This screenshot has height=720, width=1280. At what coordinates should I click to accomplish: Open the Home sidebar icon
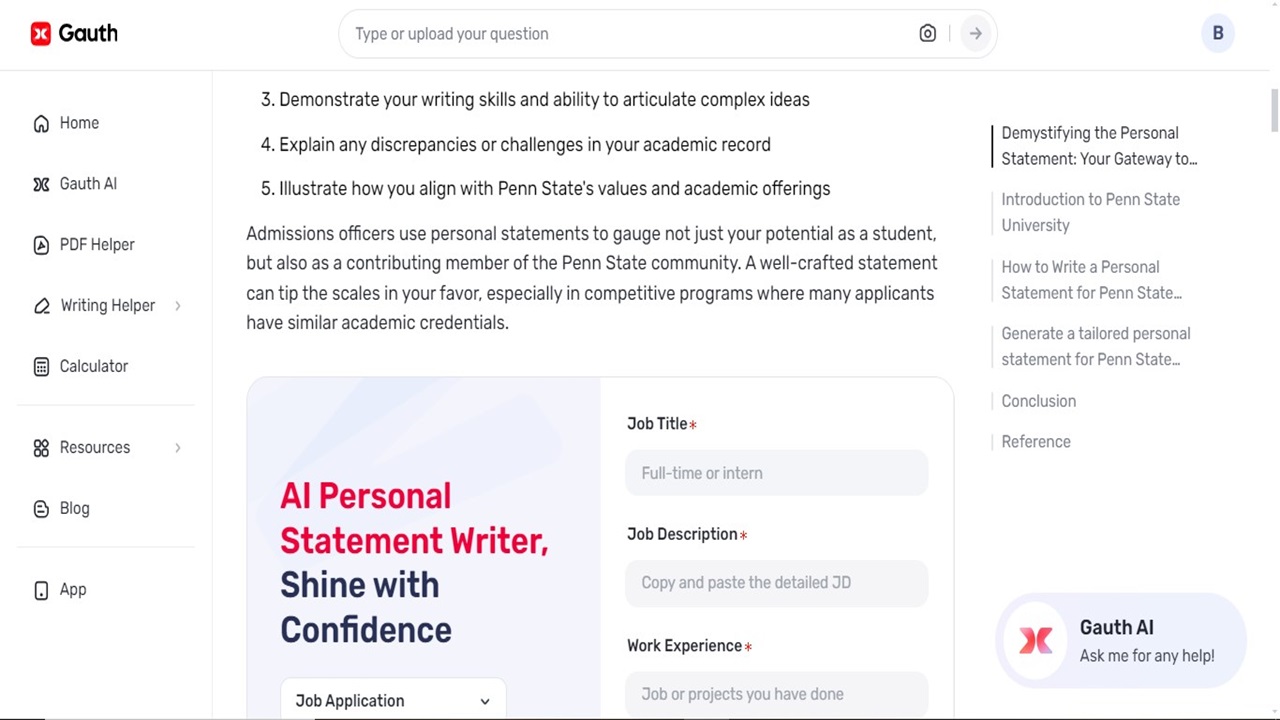41,122
